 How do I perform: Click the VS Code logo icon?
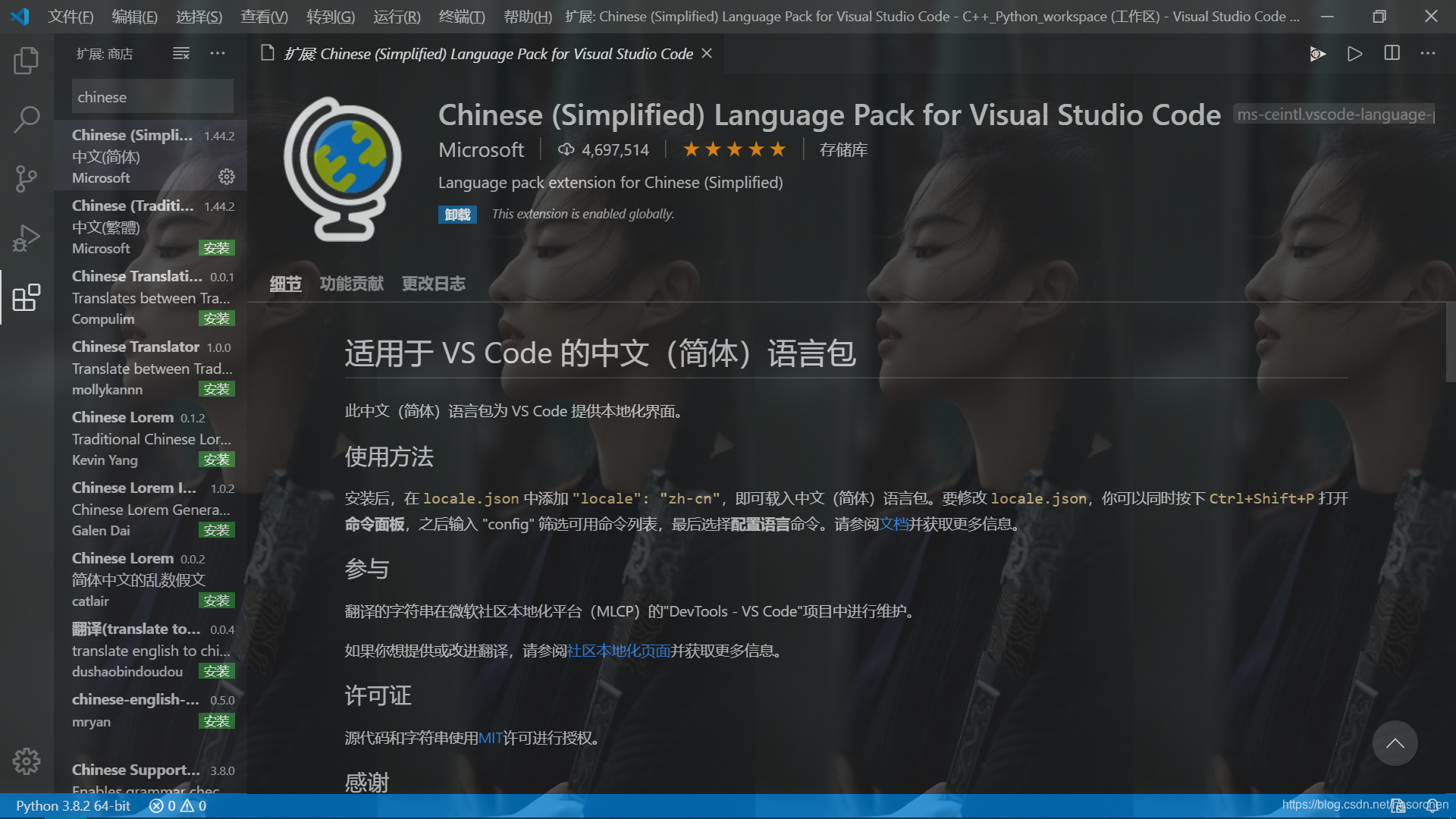[20, 16]
